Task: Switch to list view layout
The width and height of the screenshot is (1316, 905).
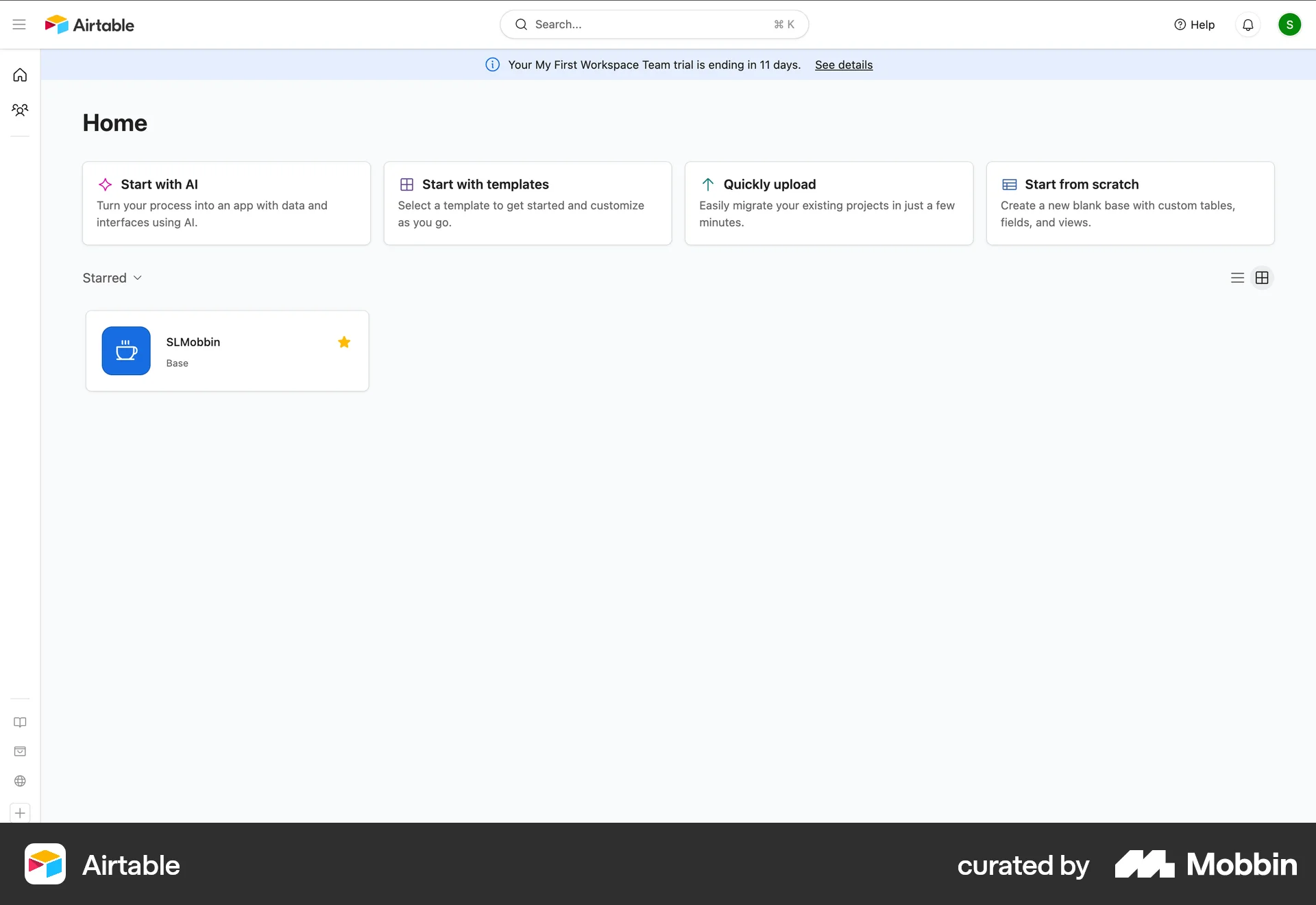Action: point(1236,278)
